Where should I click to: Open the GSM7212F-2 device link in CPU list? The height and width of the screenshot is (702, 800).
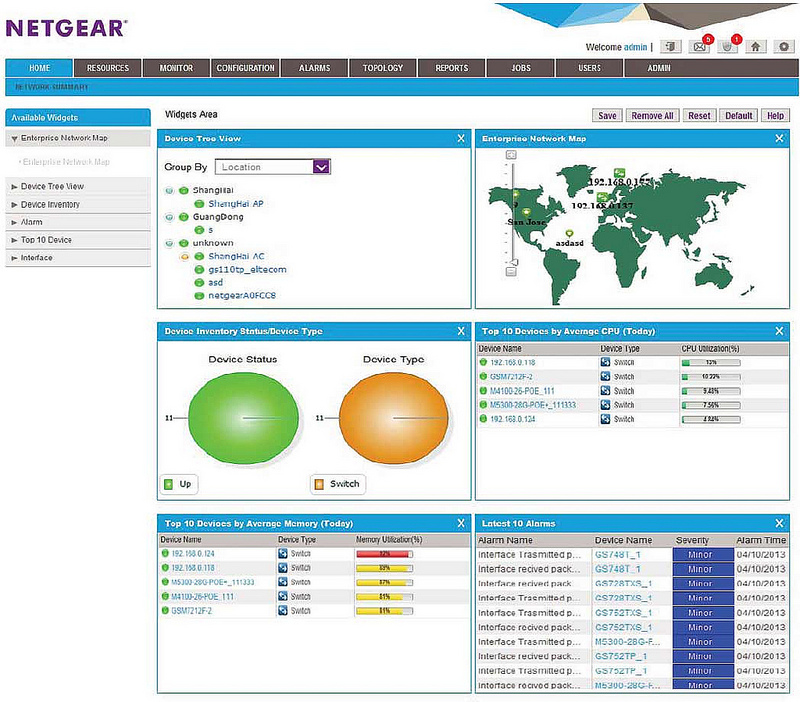511,376
